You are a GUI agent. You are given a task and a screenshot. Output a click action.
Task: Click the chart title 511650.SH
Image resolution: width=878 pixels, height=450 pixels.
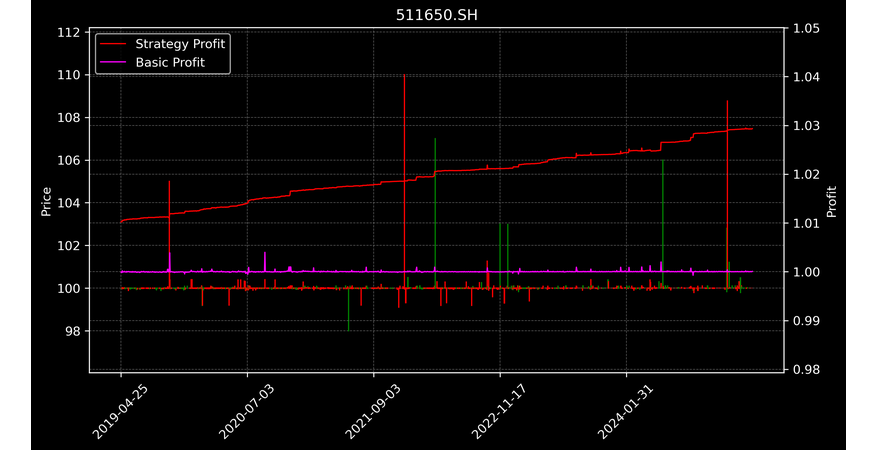point(437,15)
